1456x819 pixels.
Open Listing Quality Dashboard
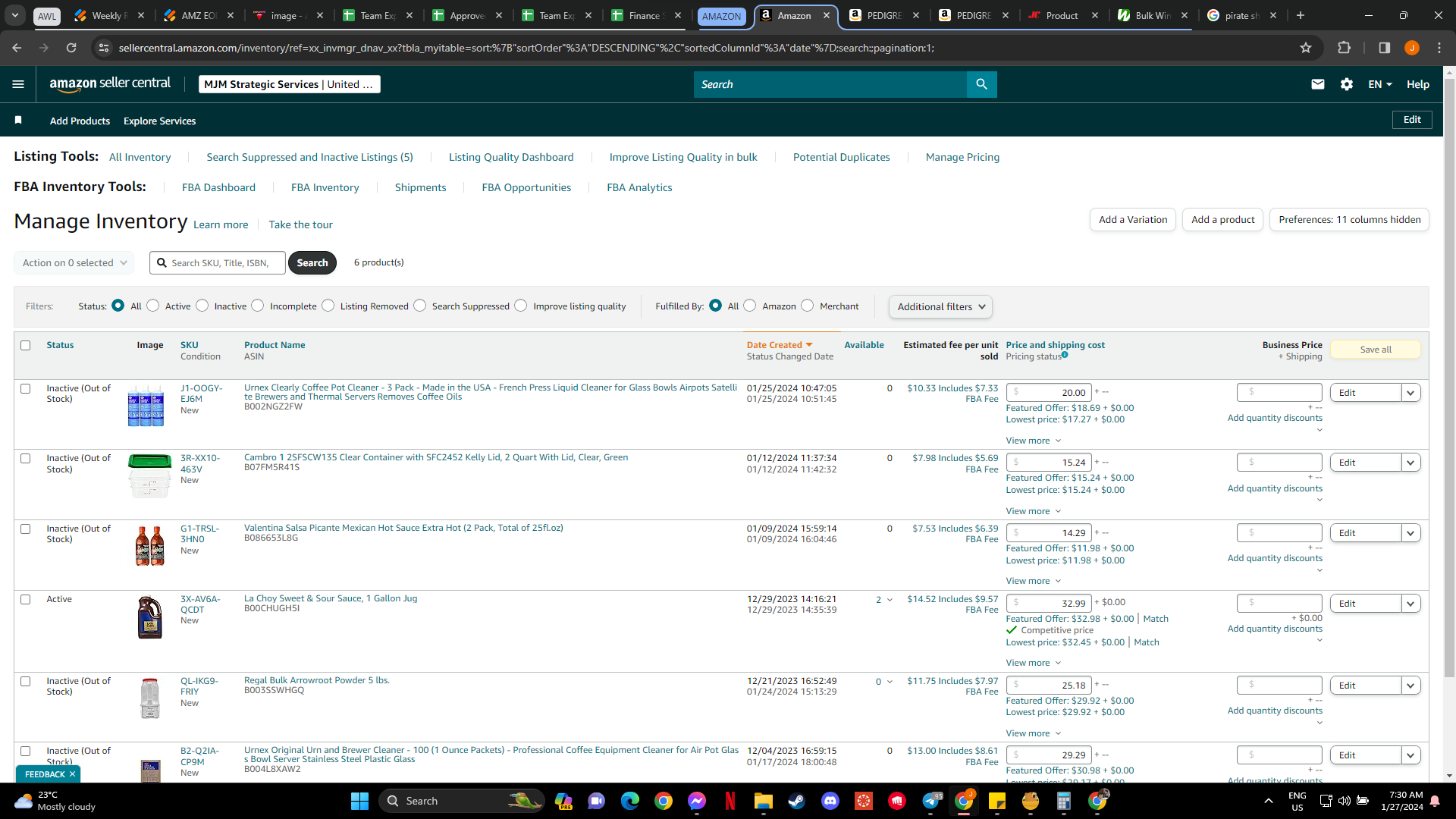pyautogui.click(x=511, y=157)
